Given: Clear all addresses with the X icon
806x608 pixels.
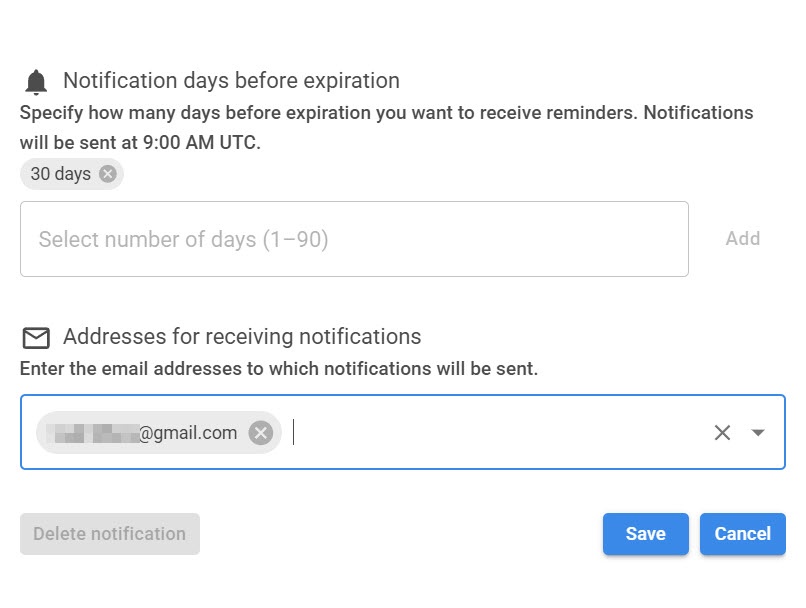Looking at the screenshot, I should [722, 433].
